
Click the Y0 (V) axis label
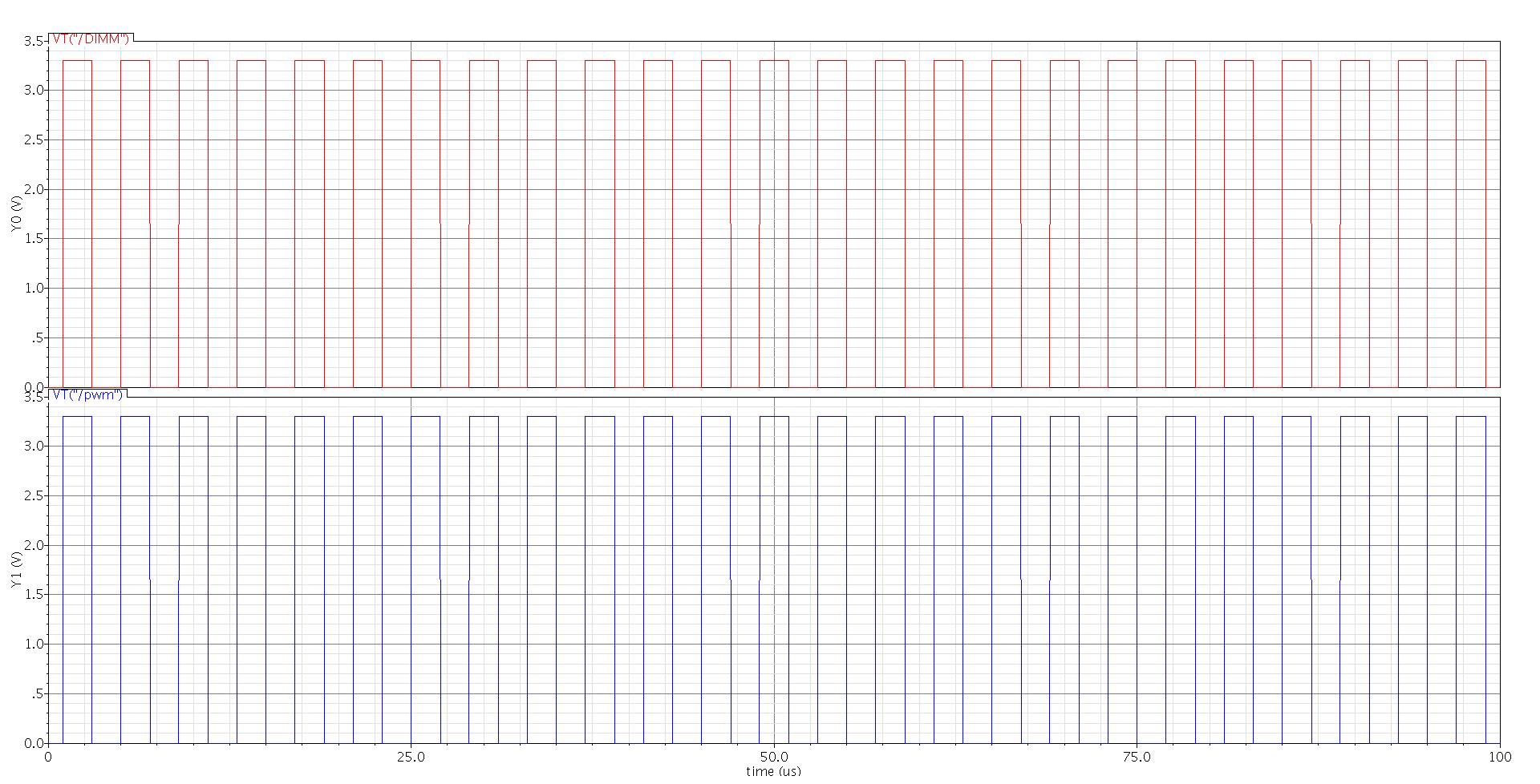click(x=15, y=213)
